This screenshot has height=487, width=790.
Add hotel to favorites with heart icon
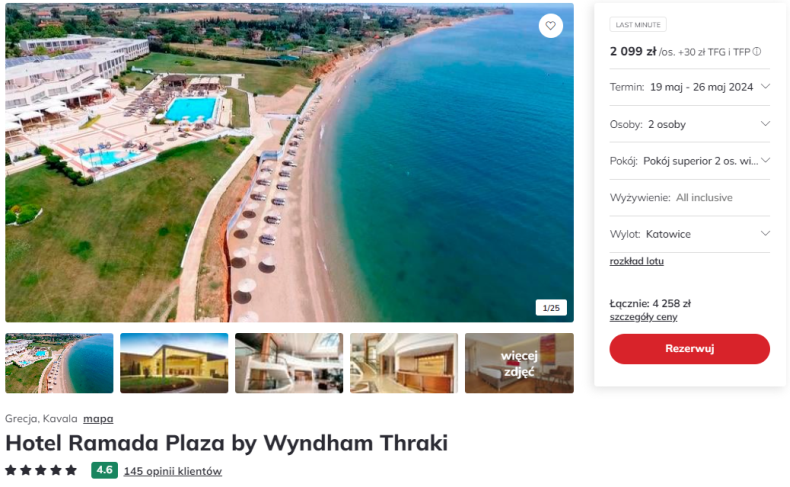pyautogui.click(x=550, y=25)
